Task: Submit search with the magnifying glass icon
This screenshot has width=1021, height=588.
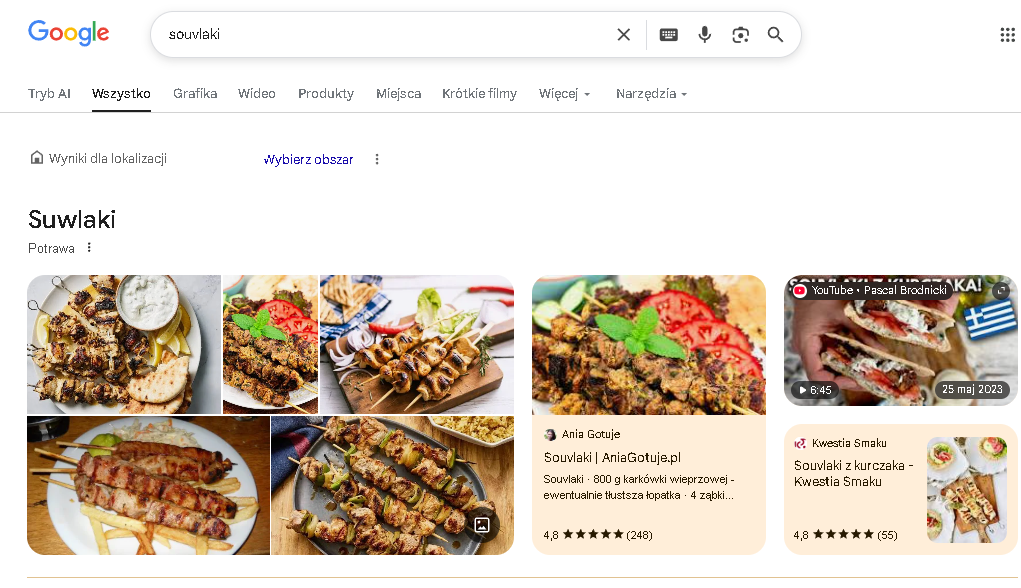Action: tap(775, 35)
